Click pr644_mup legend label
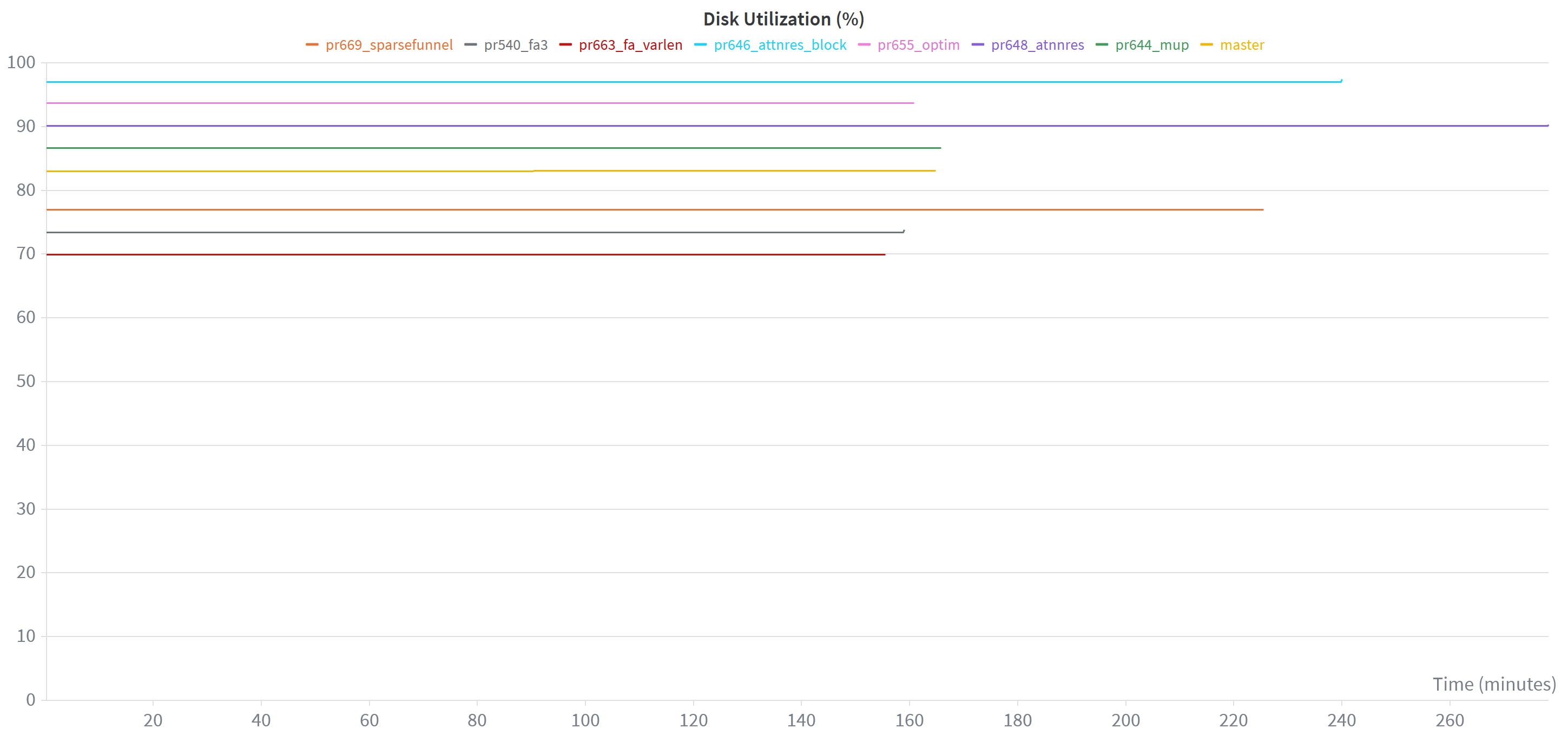This screenshot has height=735, width=1568. pos(1151,45)
